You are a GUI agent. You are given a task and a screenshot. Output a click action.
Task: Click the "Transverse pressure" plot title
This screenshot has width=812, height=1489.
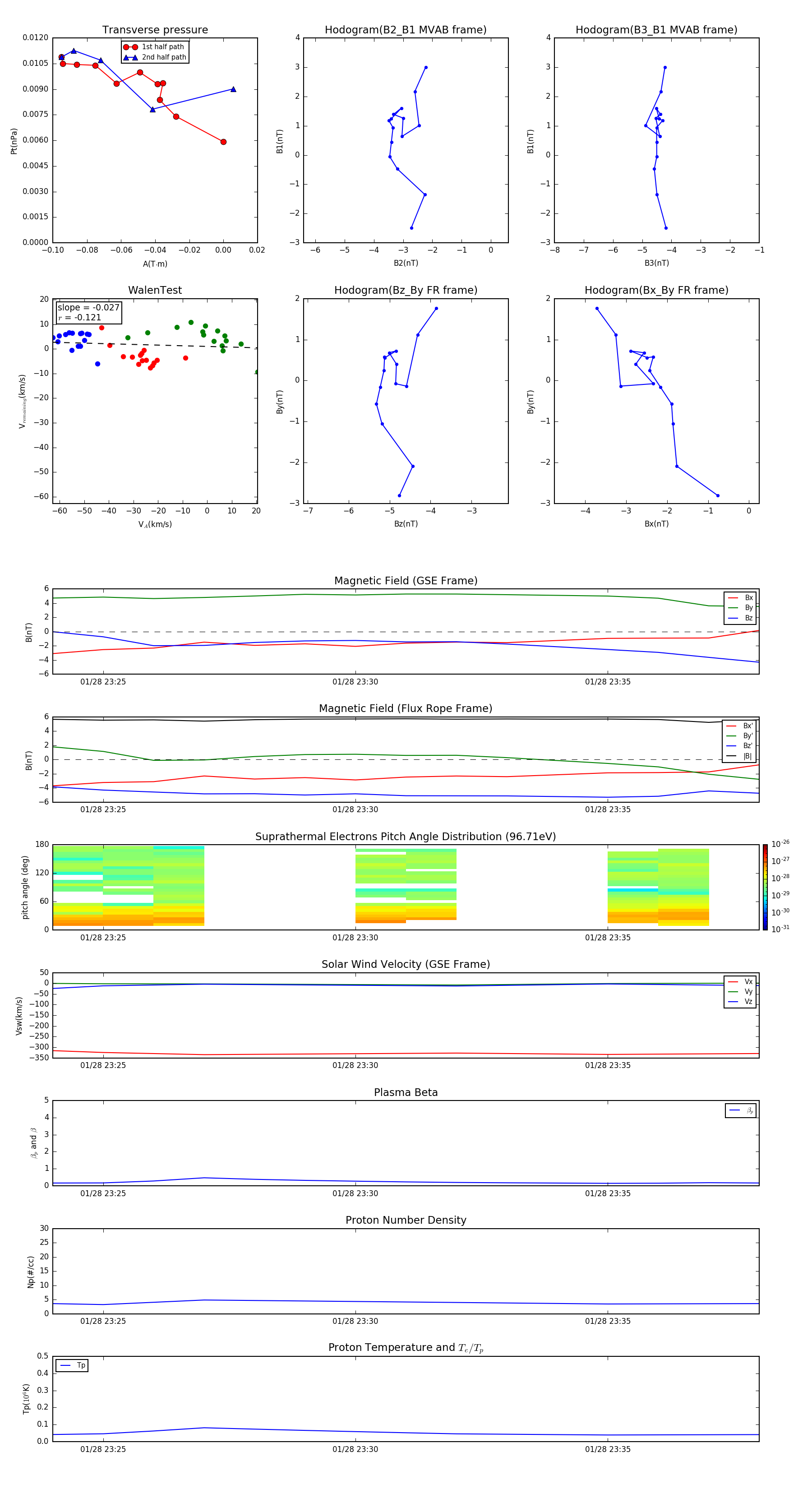pyautogui.click(x=155, y=30)
